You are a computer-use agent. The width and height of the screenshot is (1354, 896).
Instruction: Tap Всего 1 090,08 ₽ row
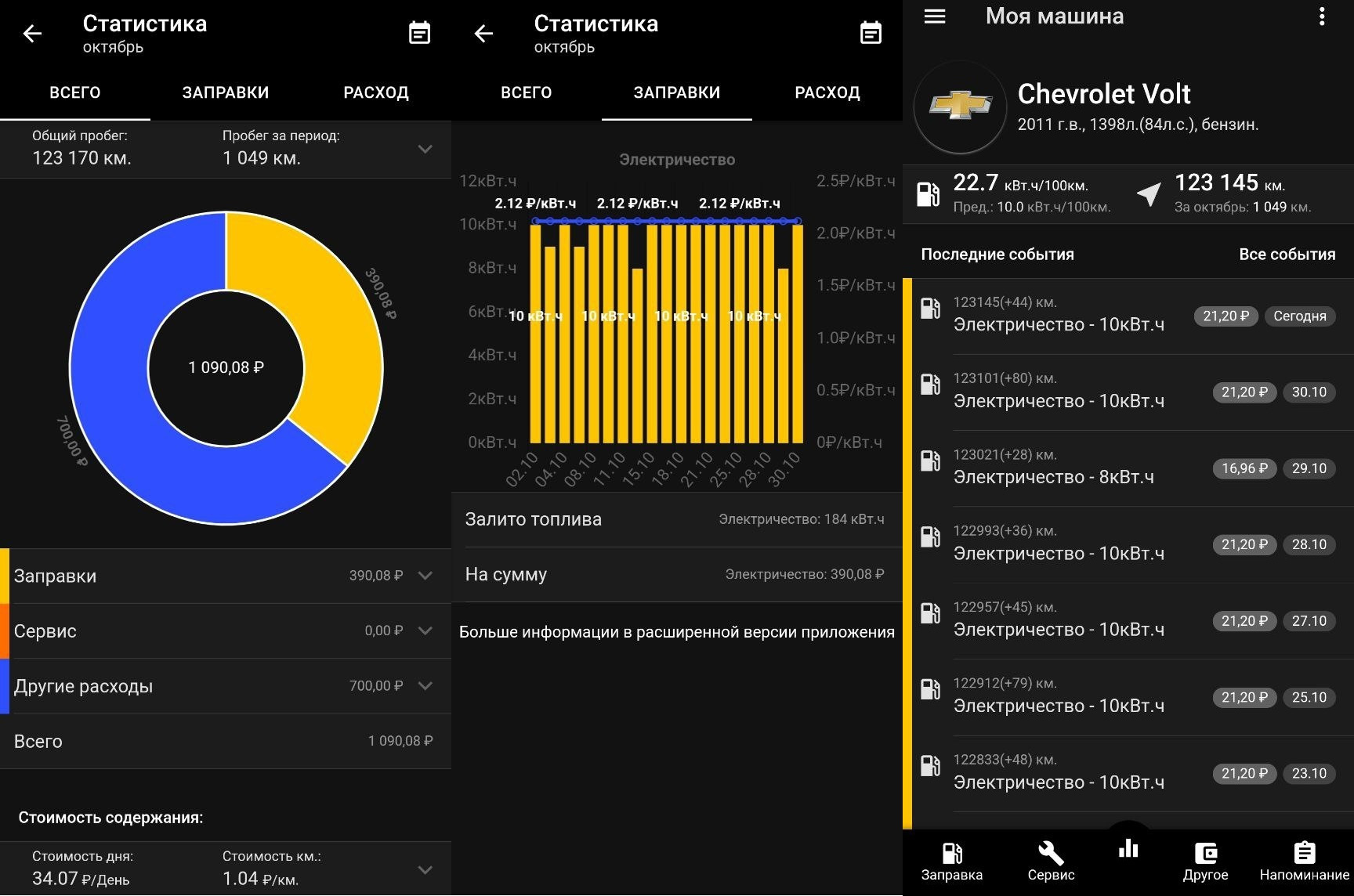(x=226, y=741)
